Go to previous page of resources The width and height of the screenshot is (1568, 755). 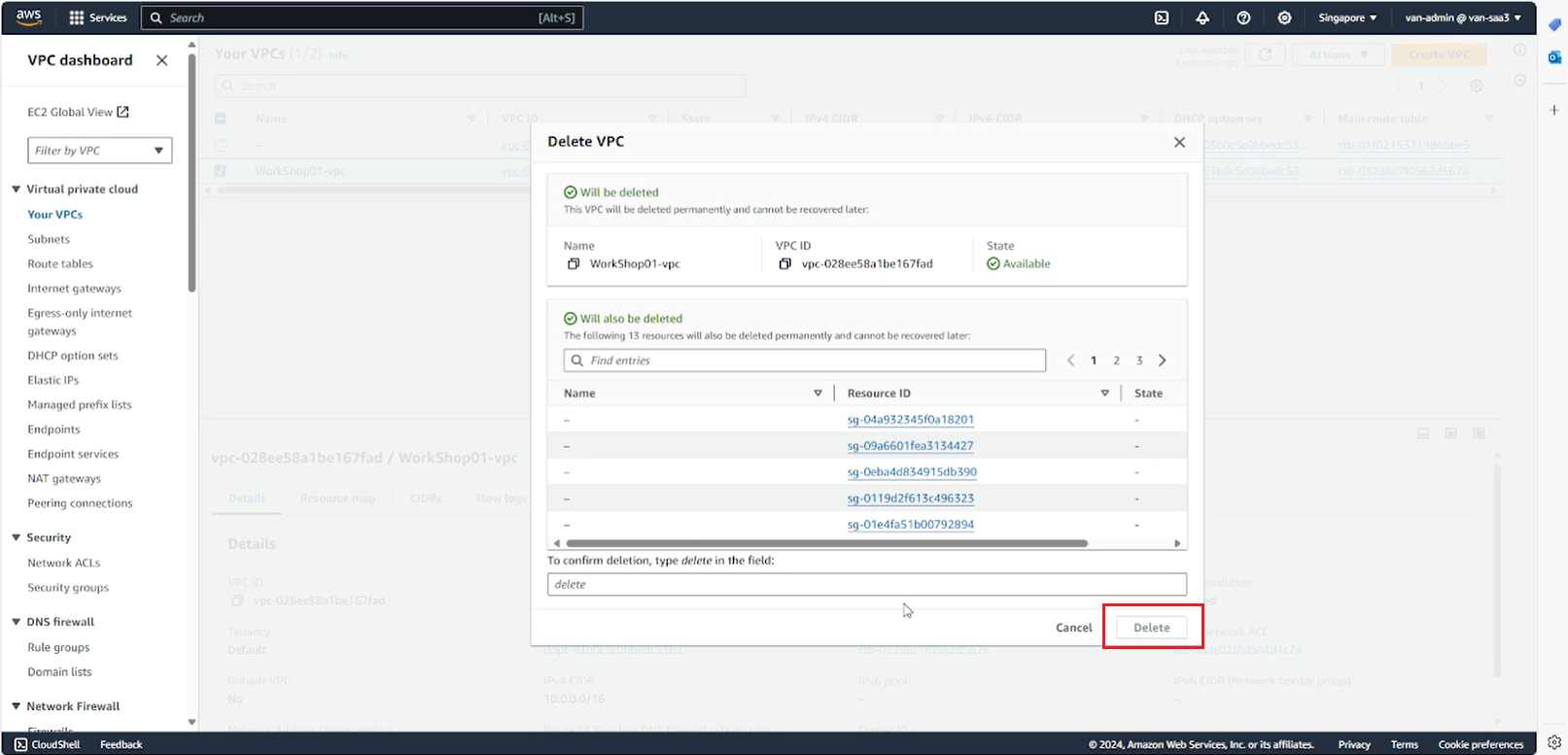[x=1070, y=360]
